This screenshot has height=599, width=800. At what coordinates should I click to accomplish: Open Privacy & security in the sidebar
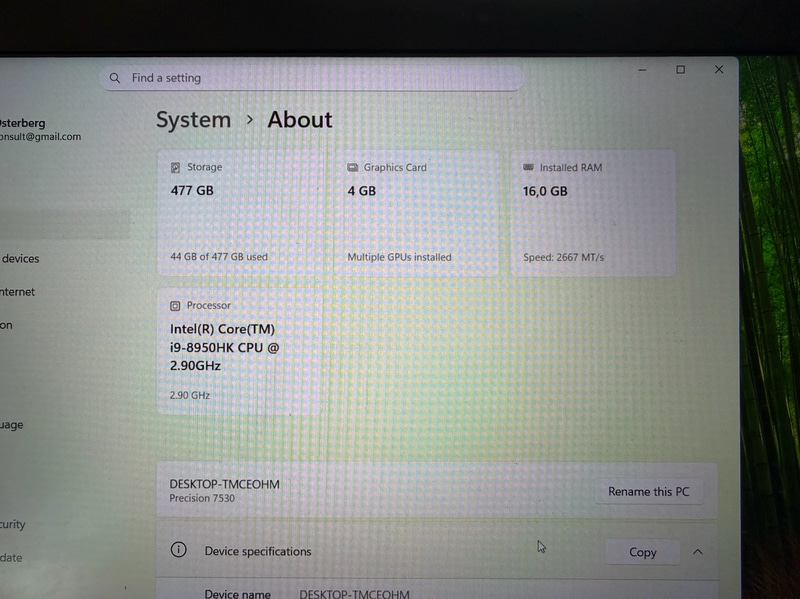click(x=13, y=524)
